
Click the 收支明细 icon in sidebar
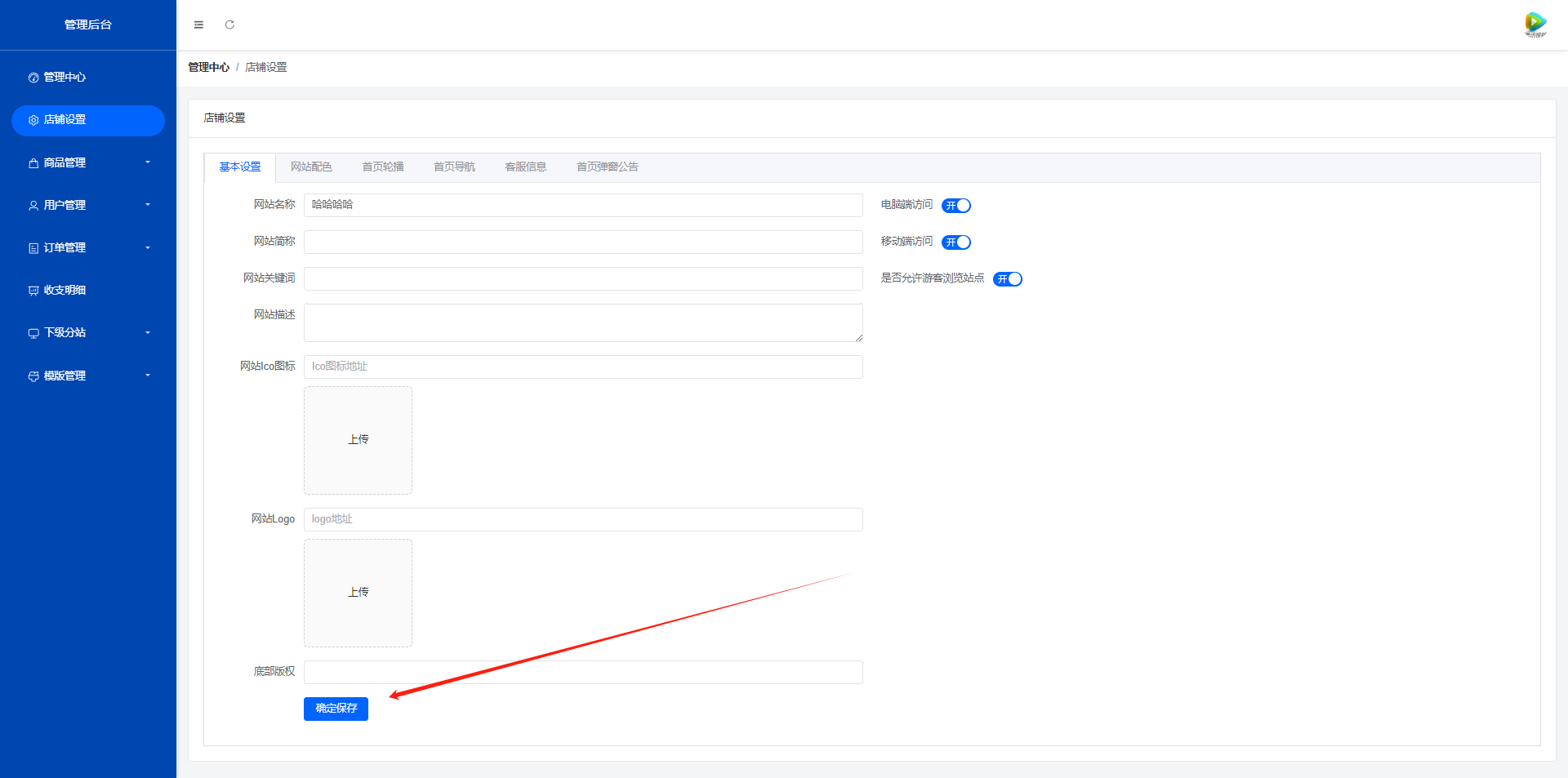[33, 291]
